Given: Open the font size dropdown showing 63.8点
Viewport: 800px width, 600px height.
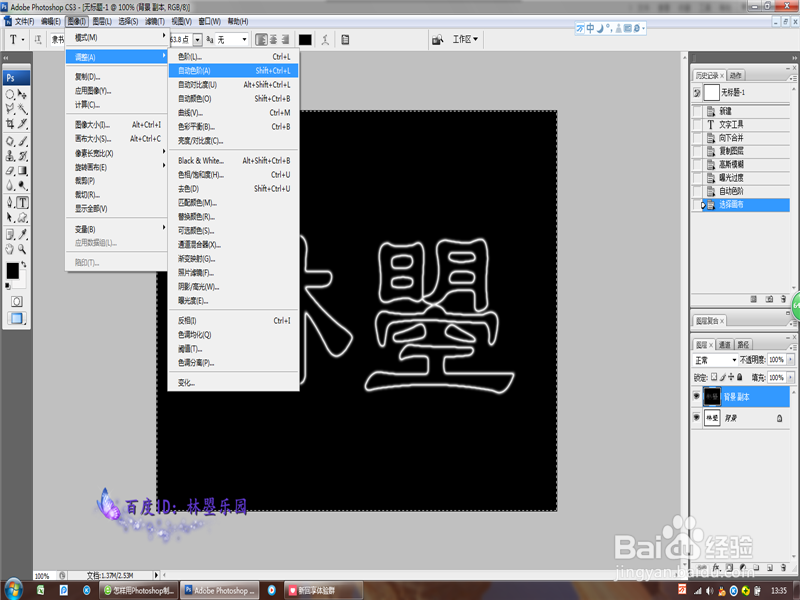Looking at the screenshot, I should point(196,40).
